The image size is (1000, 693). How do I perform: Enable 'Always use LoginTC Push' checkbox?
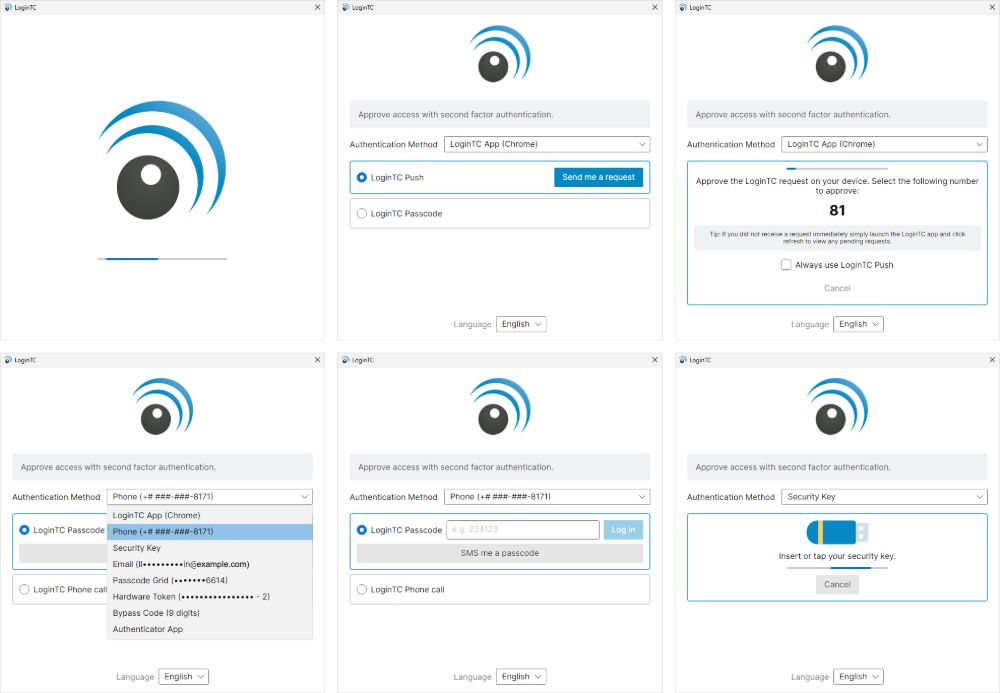[786, 265]
